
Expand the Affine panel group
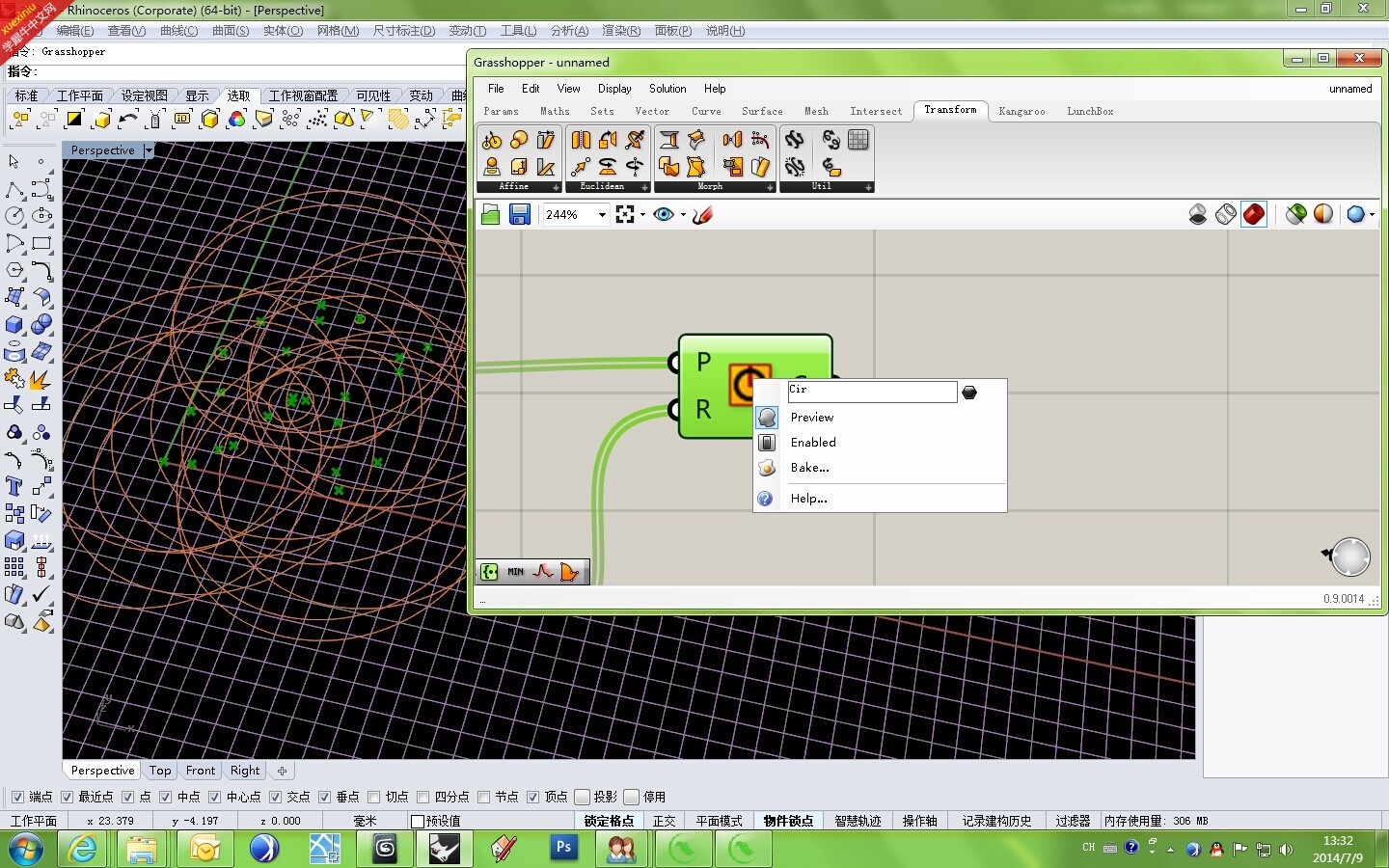[556, 187]
